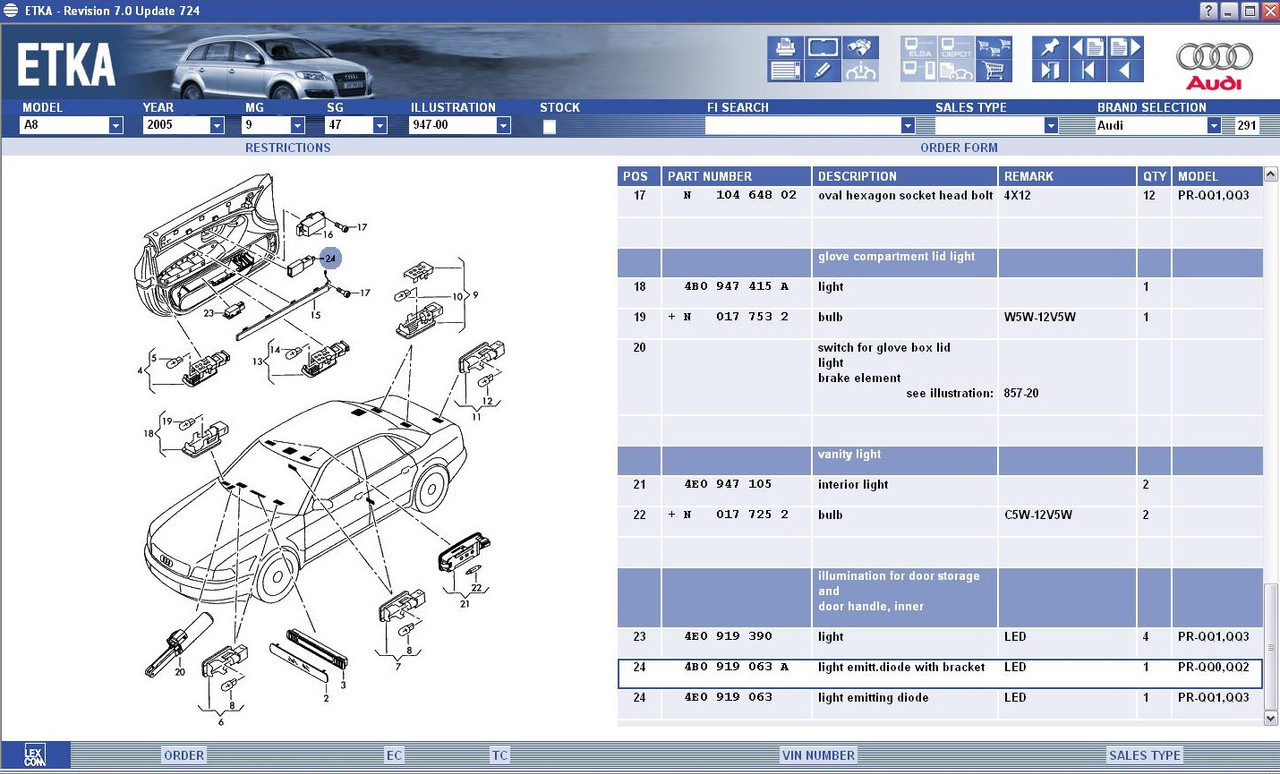Click highlighted callout 24 in illustration
Viewport: 1280px width, 774px height.
point(331,258)
